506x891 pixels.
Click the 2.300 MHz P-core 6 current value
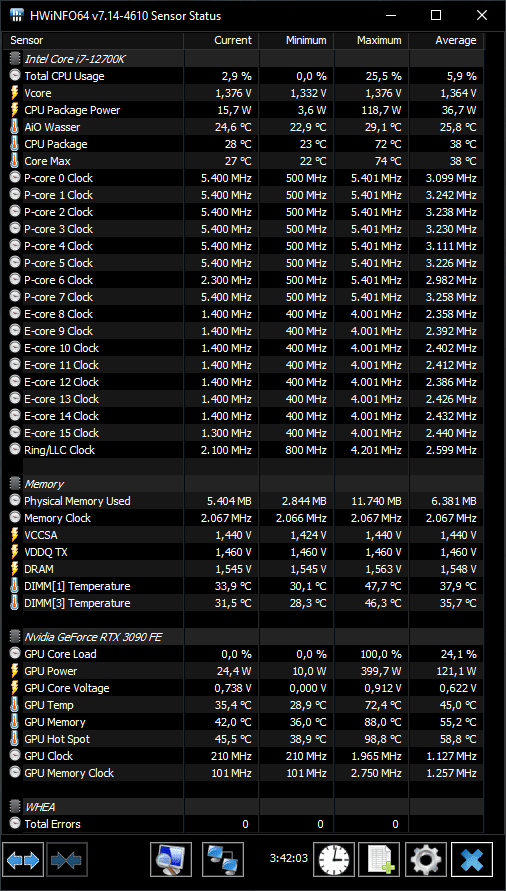click(x=226, y=280)
